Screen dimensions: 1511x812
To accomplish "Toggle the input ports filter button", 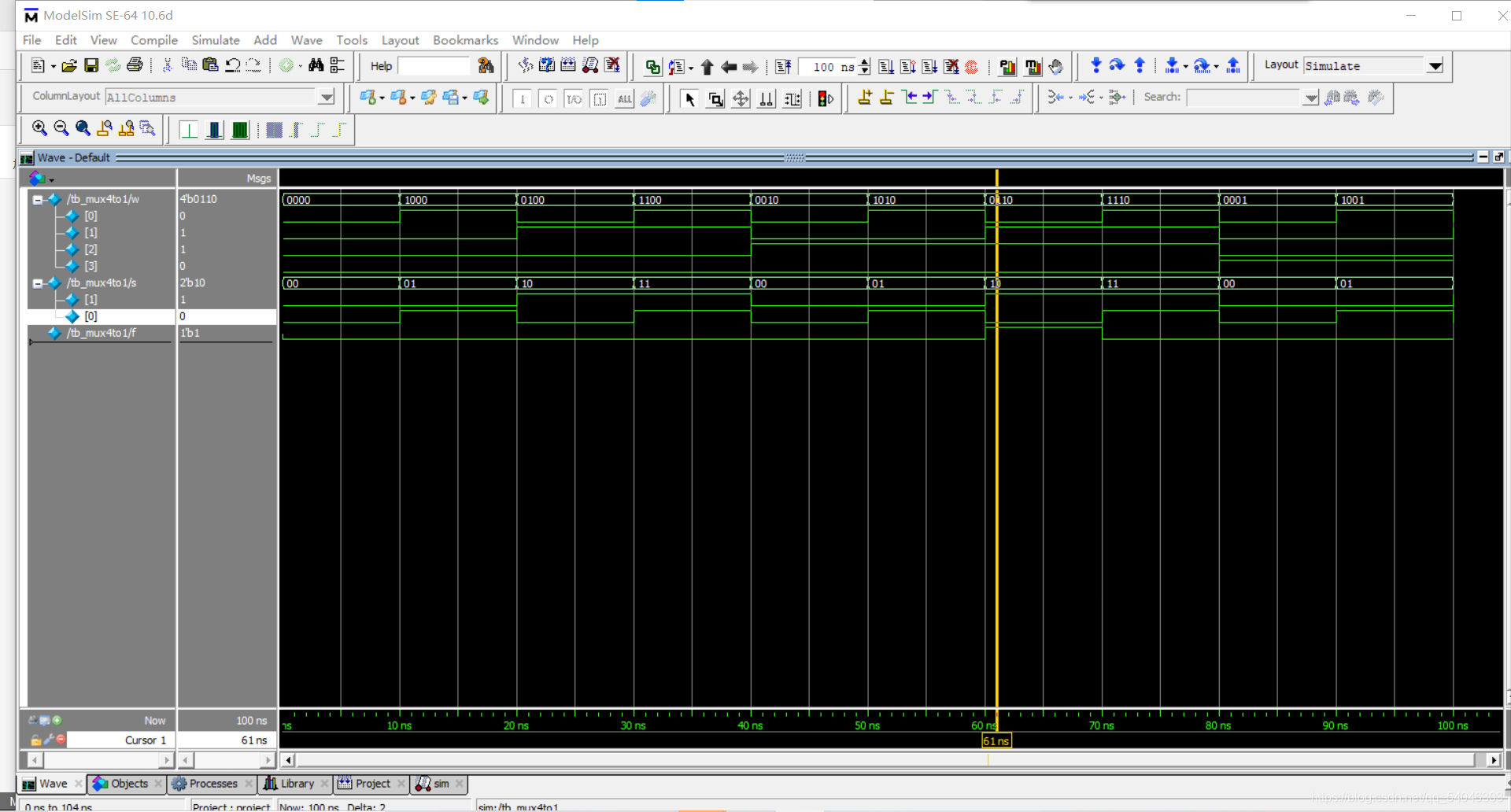I will click(522, 99).
